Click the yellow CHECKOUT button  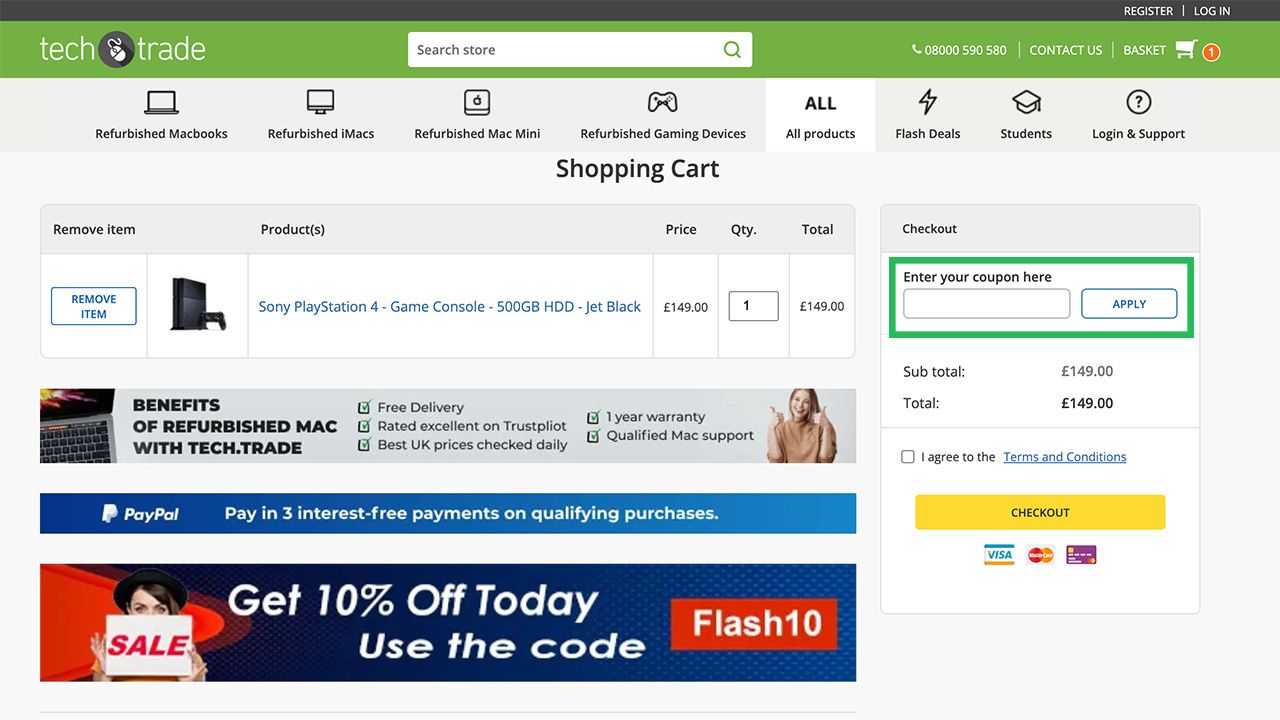coord(1040,512)
